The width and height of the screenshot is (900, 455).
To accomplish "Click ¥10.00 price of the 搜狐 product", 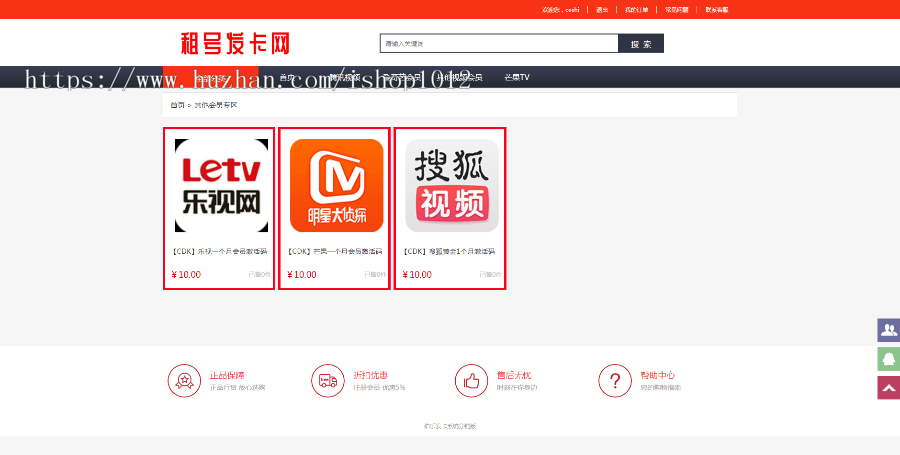I will pyautogui.click(x=417, y=275).
